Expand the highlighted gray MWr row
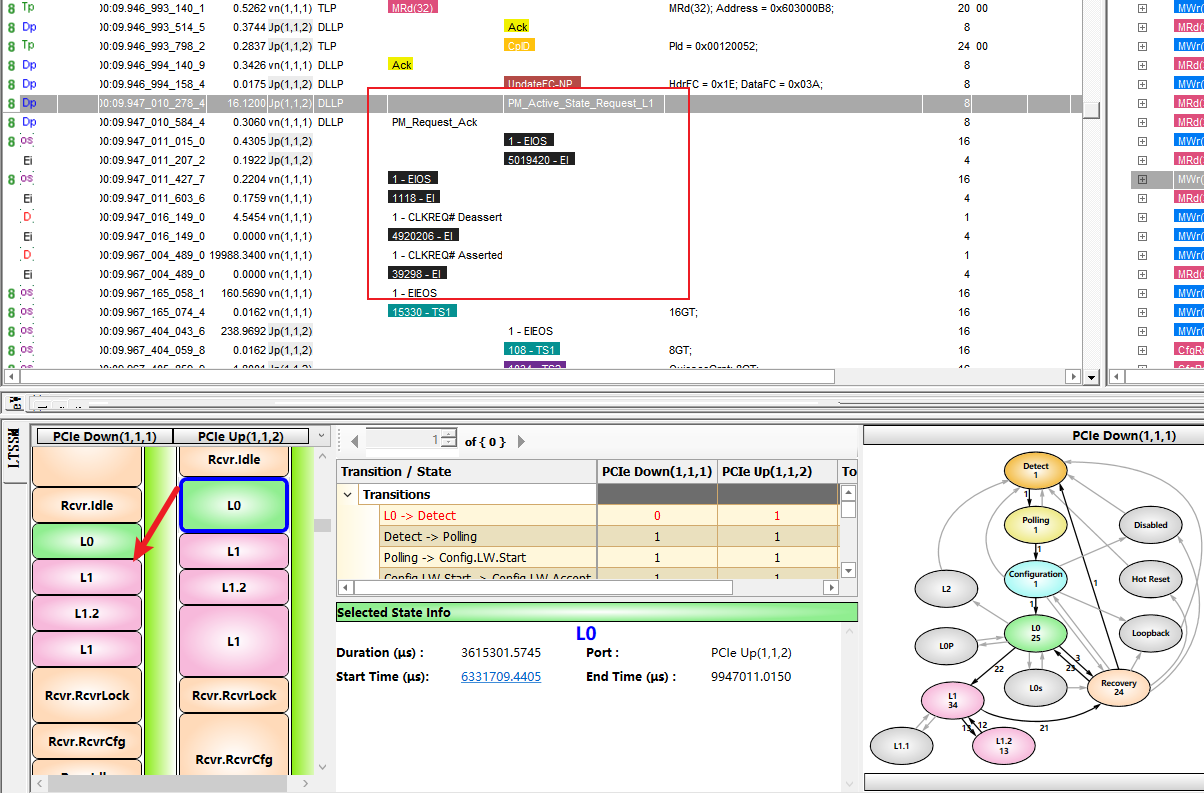The image size is (1204, 793). 1141,179
